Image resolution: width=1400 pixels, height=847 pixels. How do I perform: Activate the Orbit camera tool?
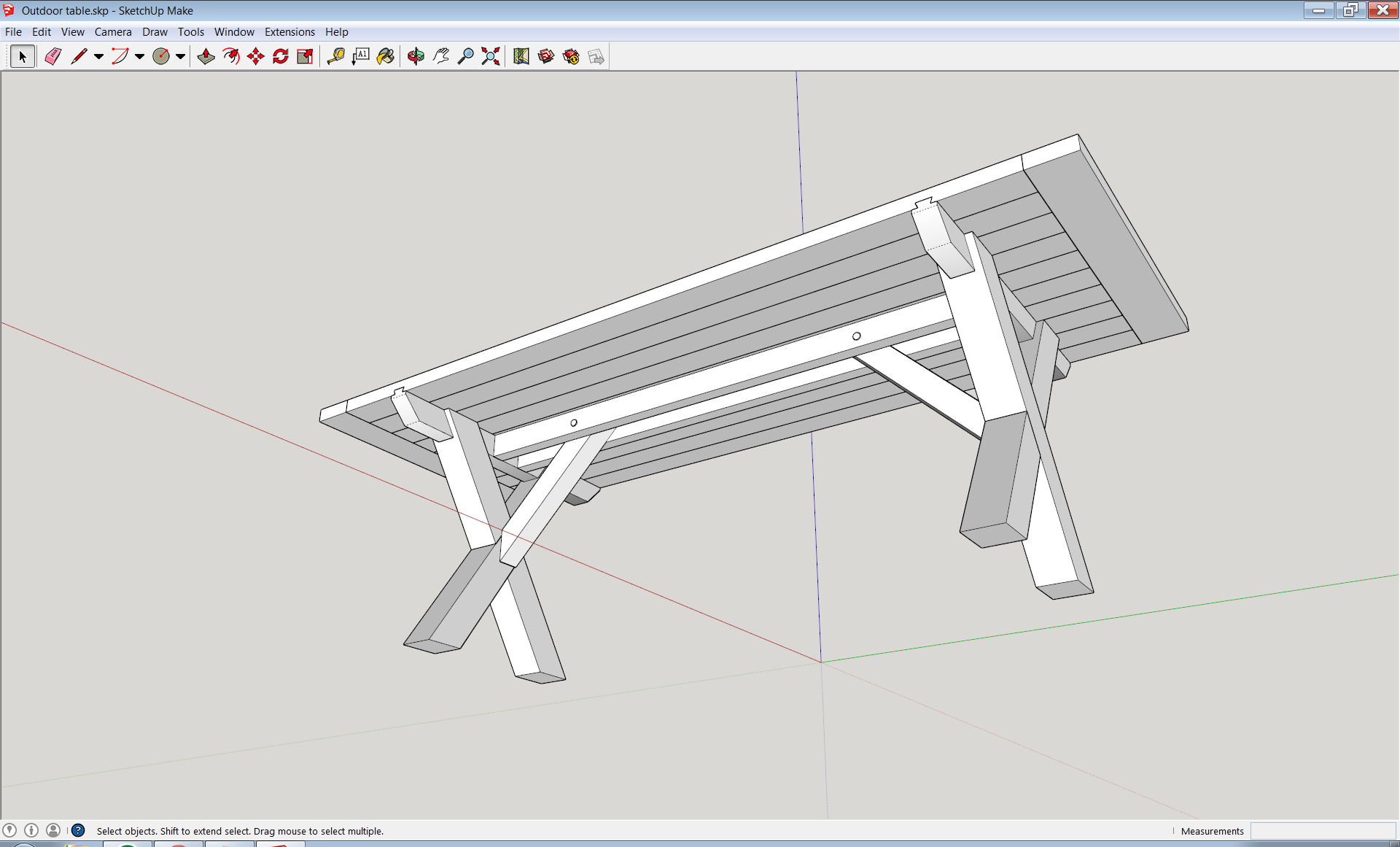[416, 56]
